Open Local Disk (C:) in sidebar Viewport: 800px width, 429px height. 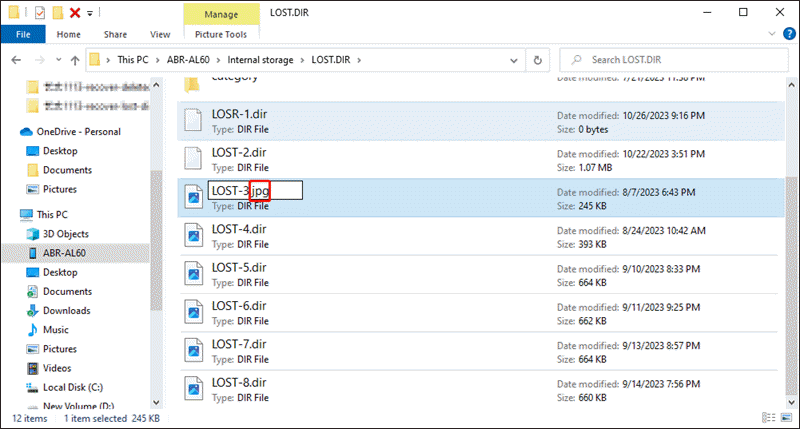72,387
